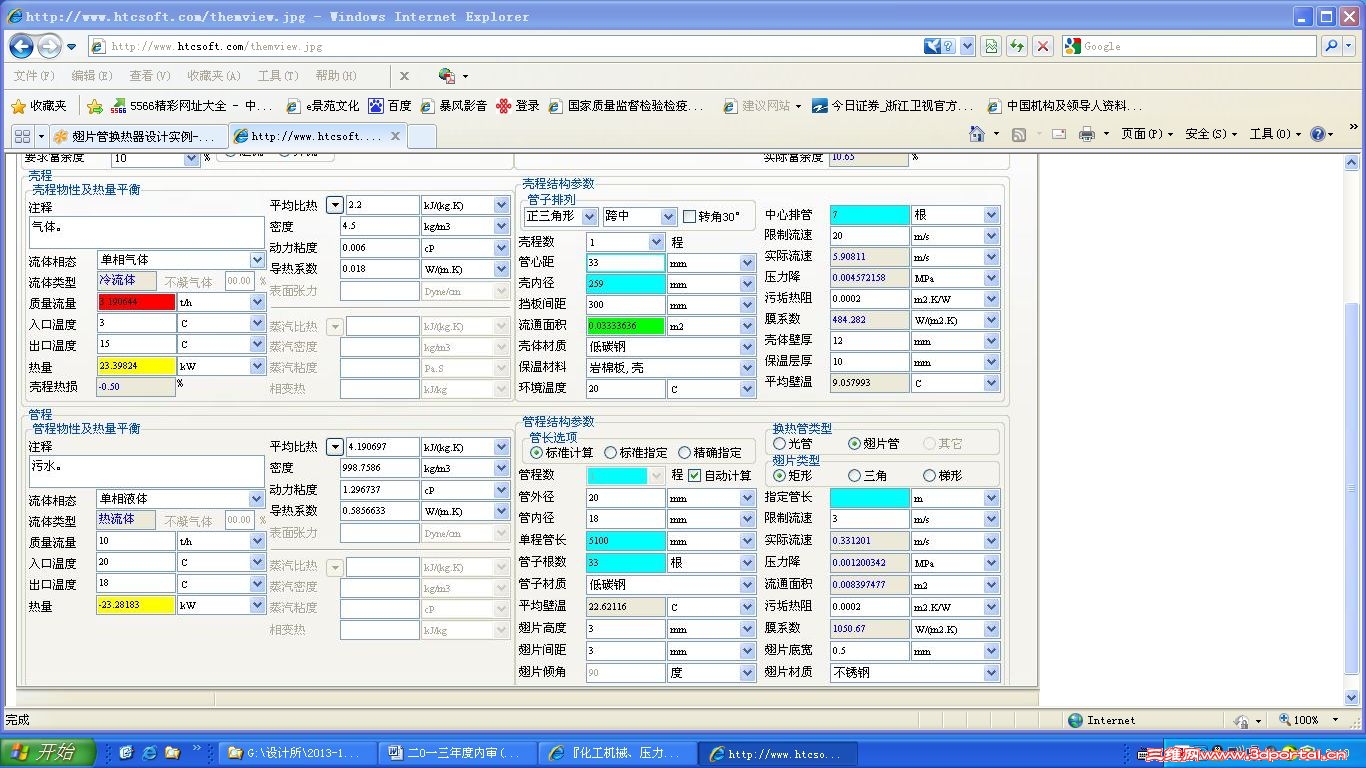
Task: Select the 翅片管 tube type radio
Action: 854,443
